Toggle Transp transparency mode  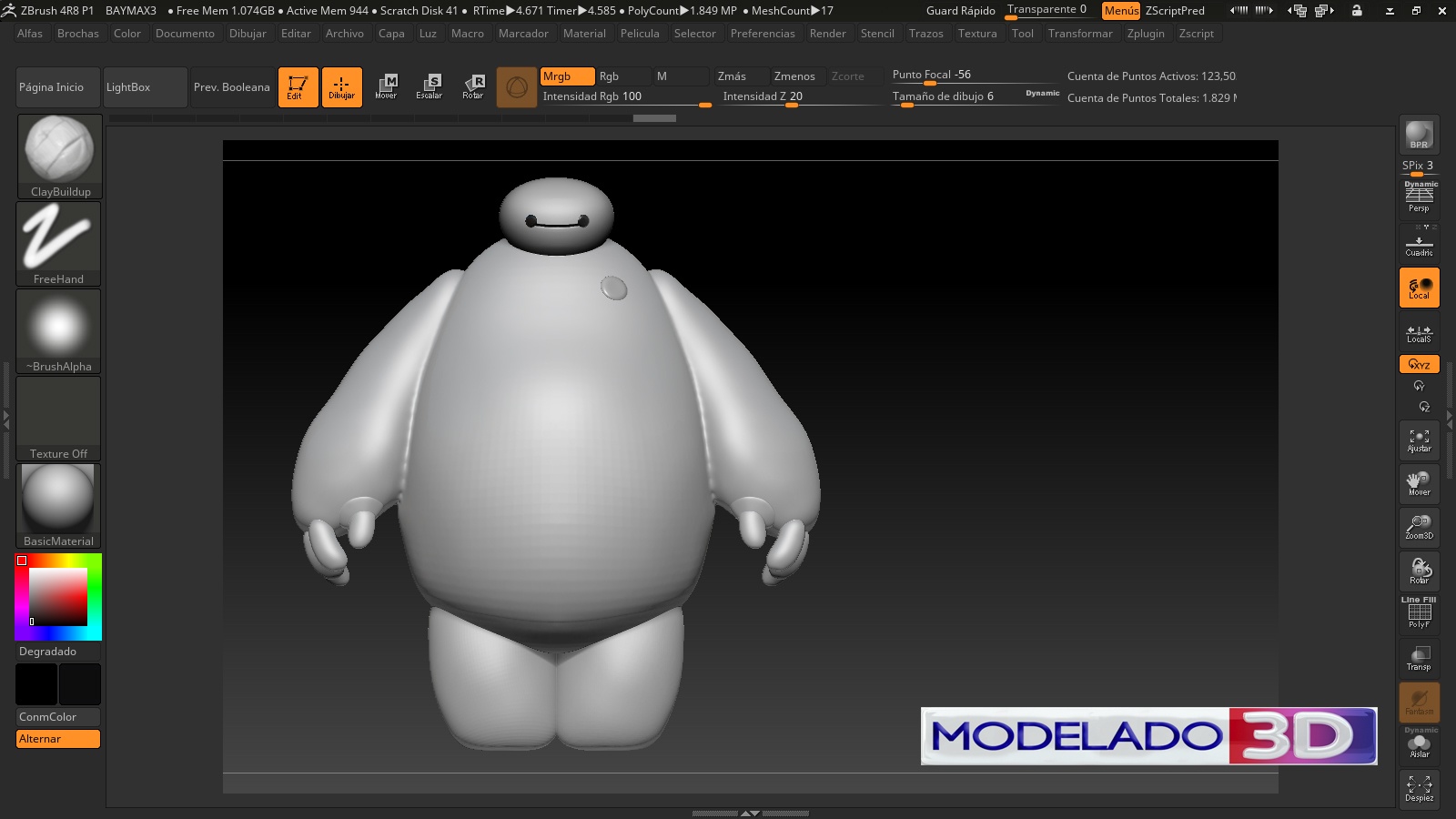click(1419, 659)
